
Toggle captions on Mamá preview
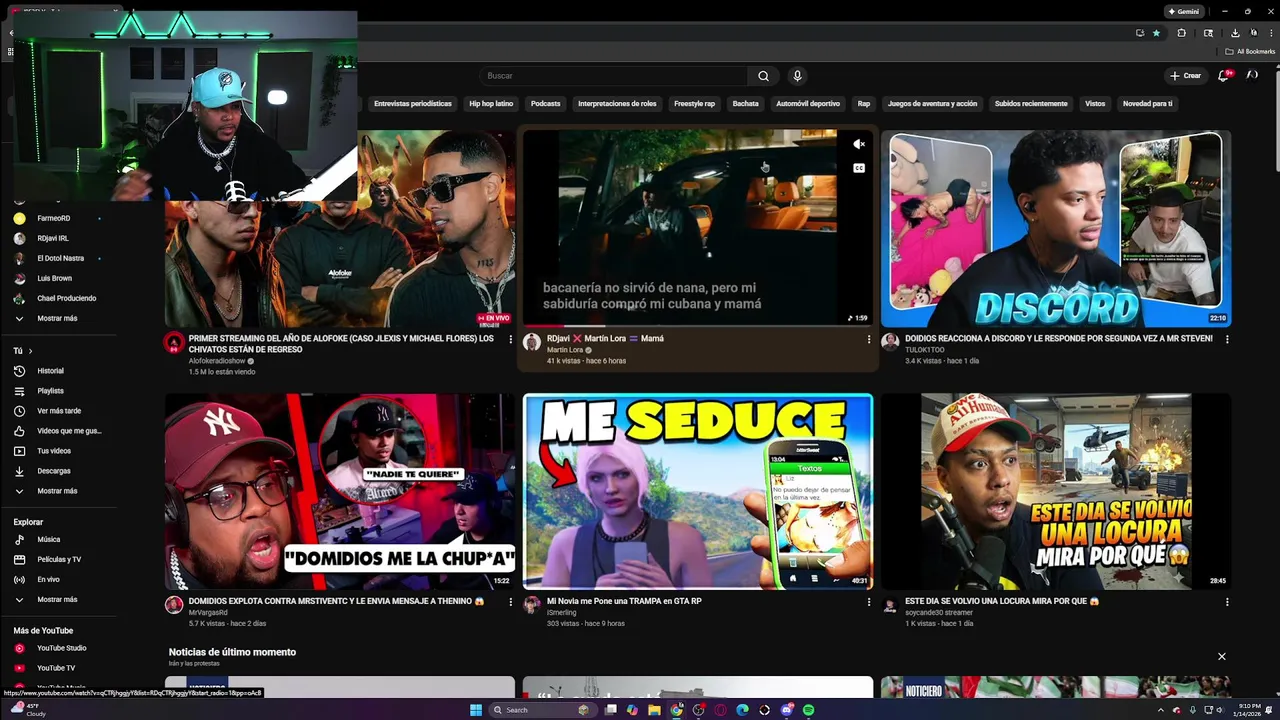(859, 168)
